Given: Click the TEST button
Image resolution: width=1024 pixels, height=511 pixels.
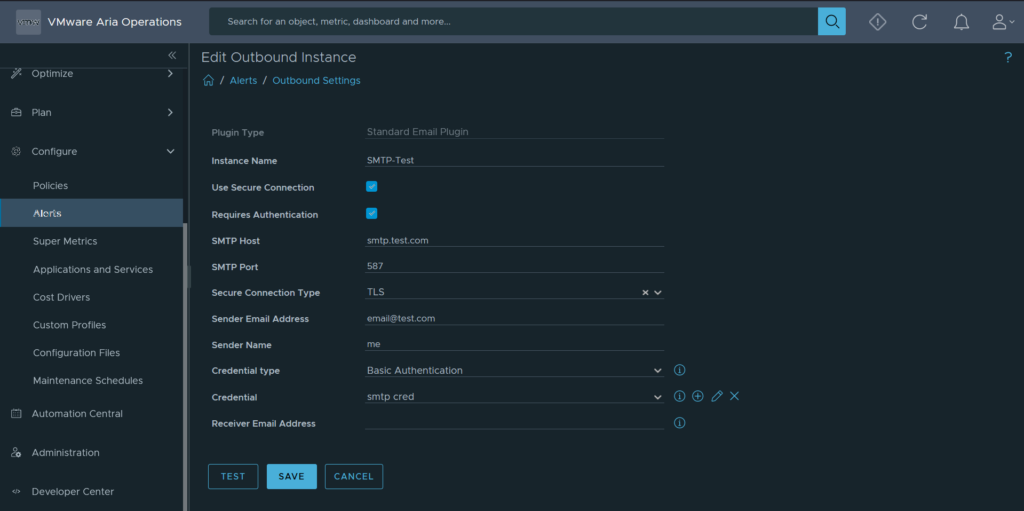Looking at the screenshot, I should click(x=233, y=476).
